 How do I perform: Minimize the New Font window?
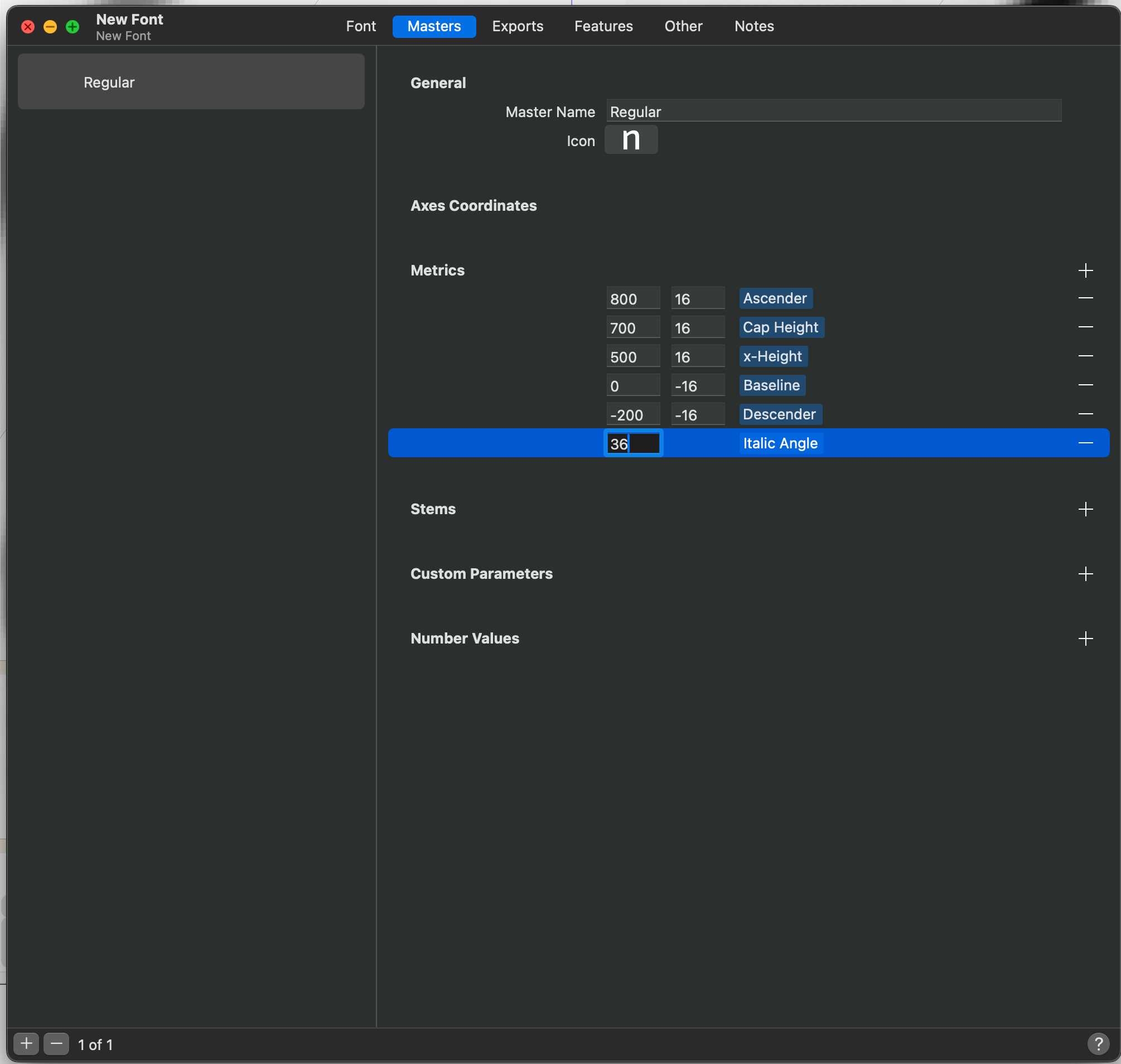point(50,27)
